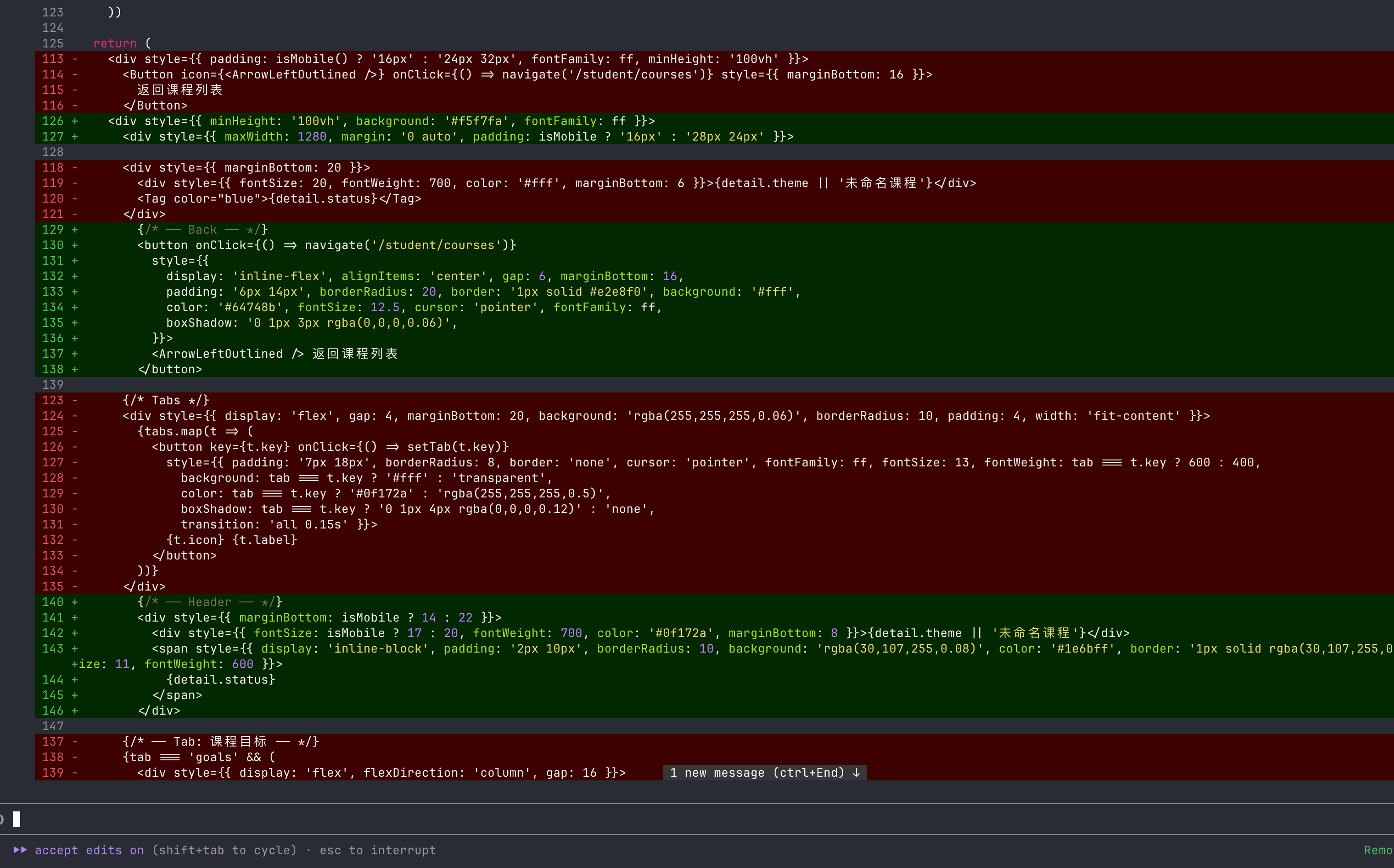Click removed line 'setTab(t.key)' button
Screen dimensions: 1394x868
click(x=714, y=447)
